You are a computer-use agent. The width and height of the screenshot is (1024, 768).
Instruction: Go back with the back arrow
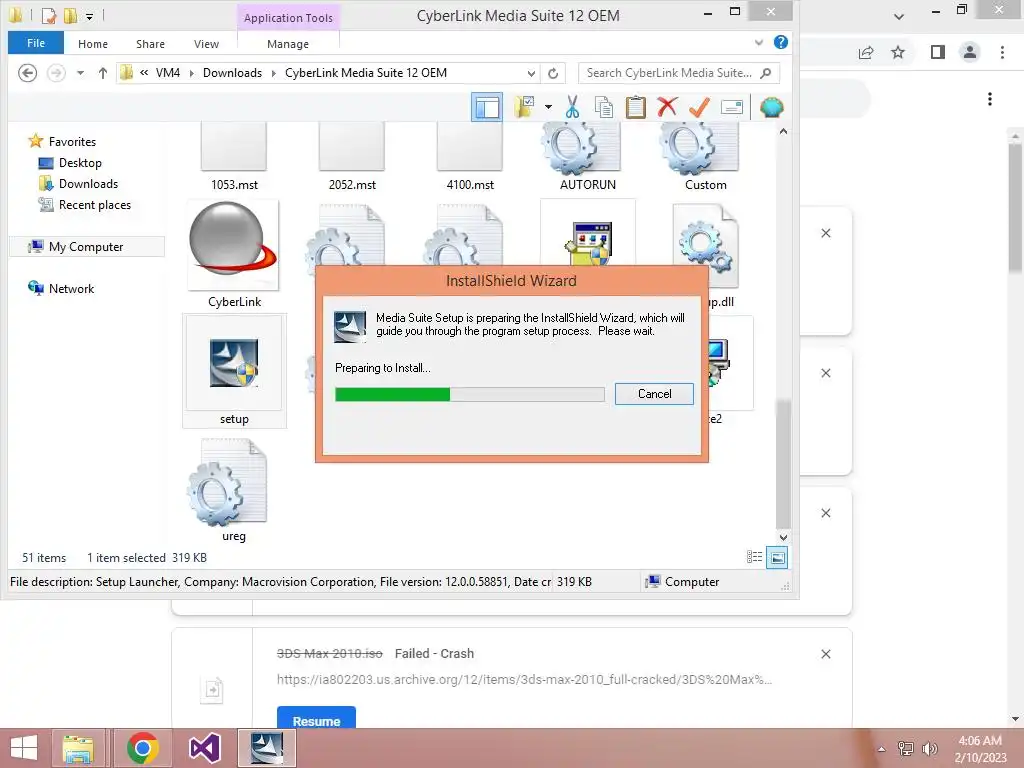click(x=27, y=73)
